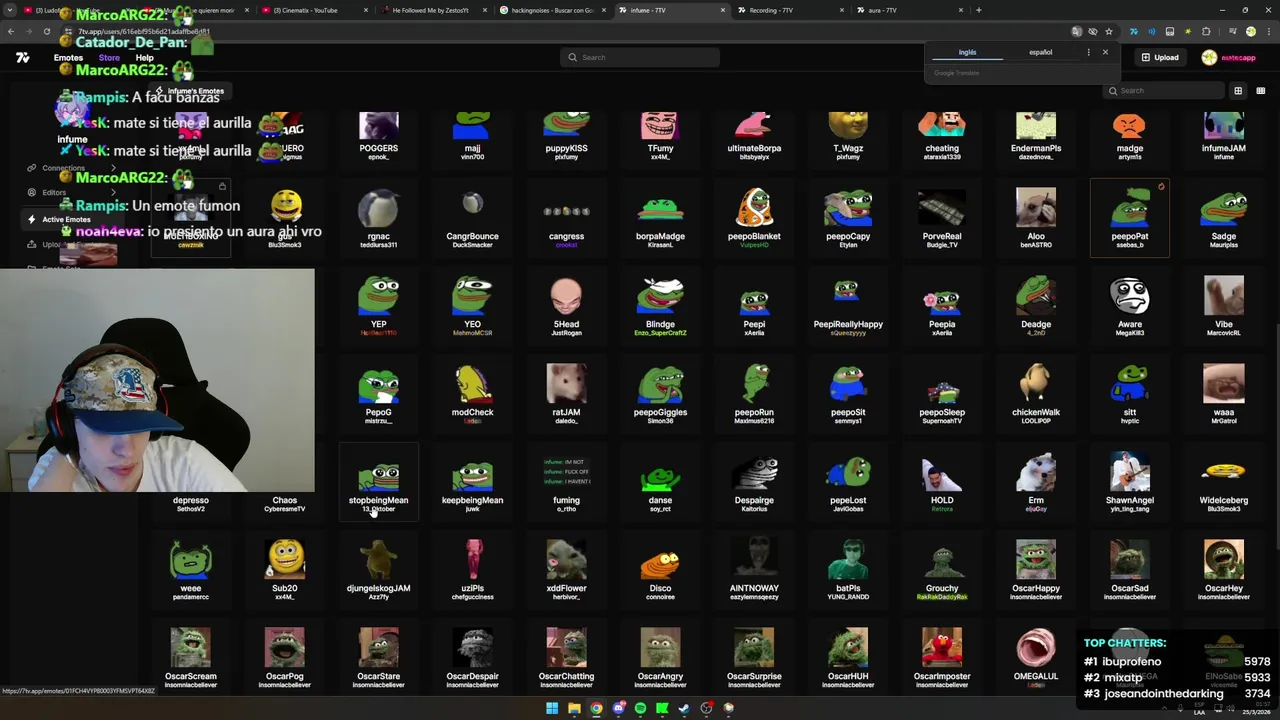Image resolution: width=1280 pixels, height=720 pixels.
Task: Switch to the aura - 7TV tab
Action: (910, 10)
